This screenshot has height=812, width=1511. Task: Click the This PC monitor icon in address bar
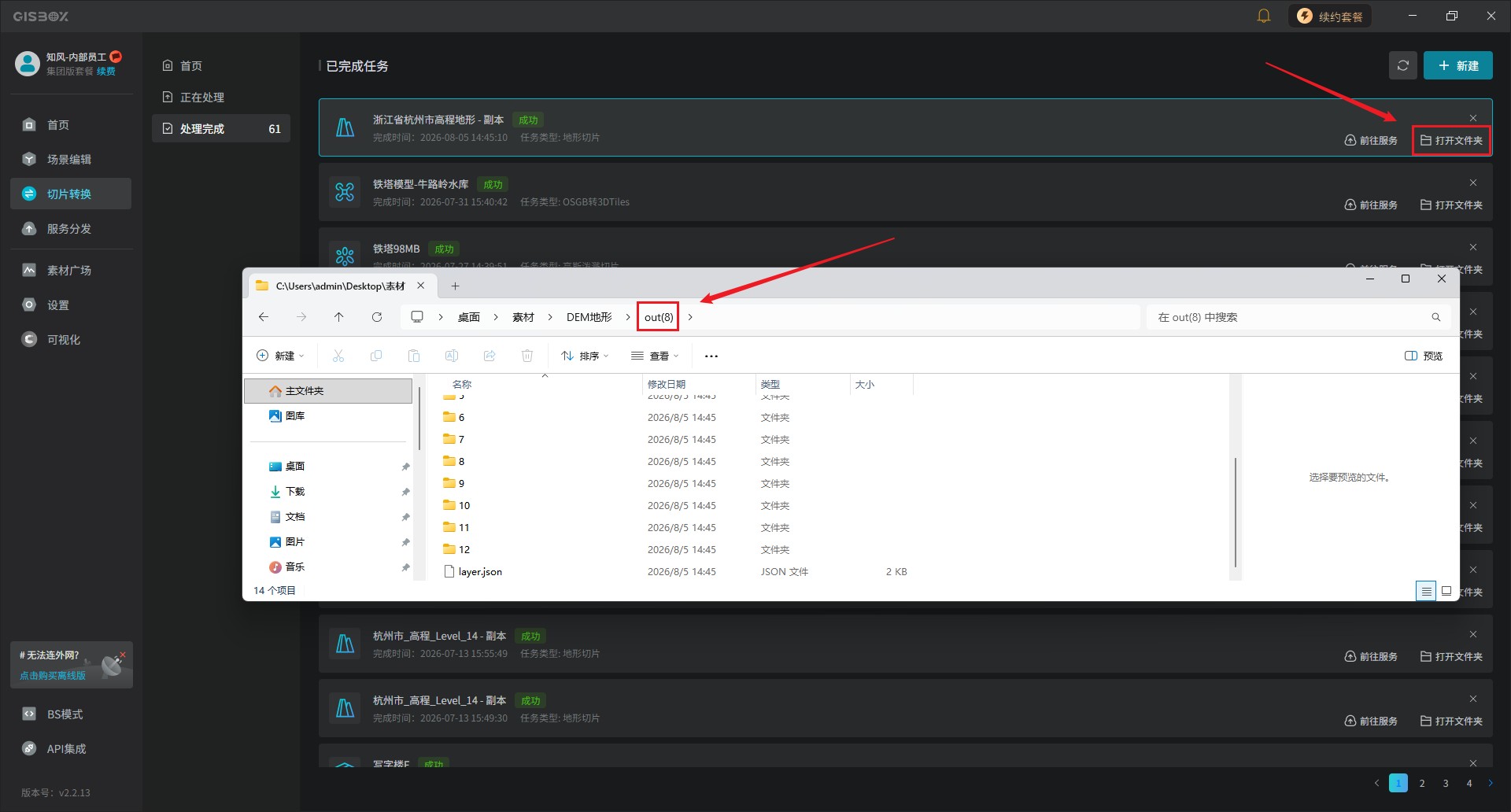417,317
